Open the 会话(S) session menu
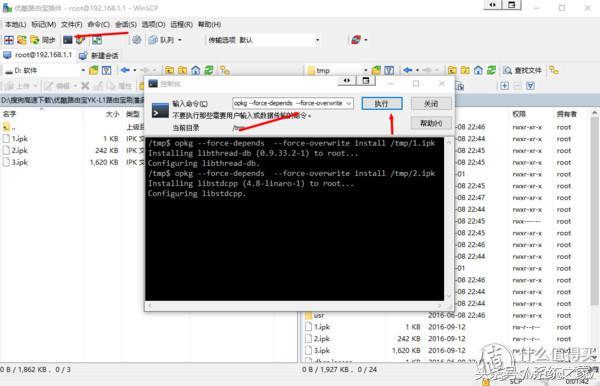600x386 pixels. tap(126, 24)
